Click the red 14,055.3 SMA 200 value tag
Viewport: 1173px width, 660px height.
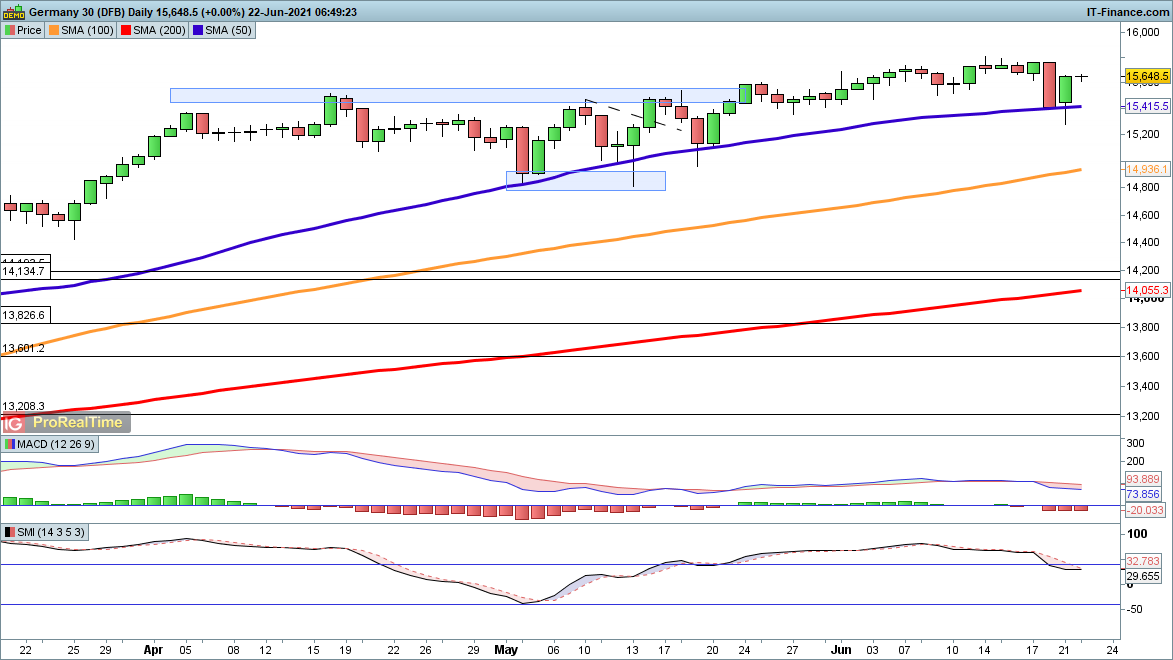1147,290
